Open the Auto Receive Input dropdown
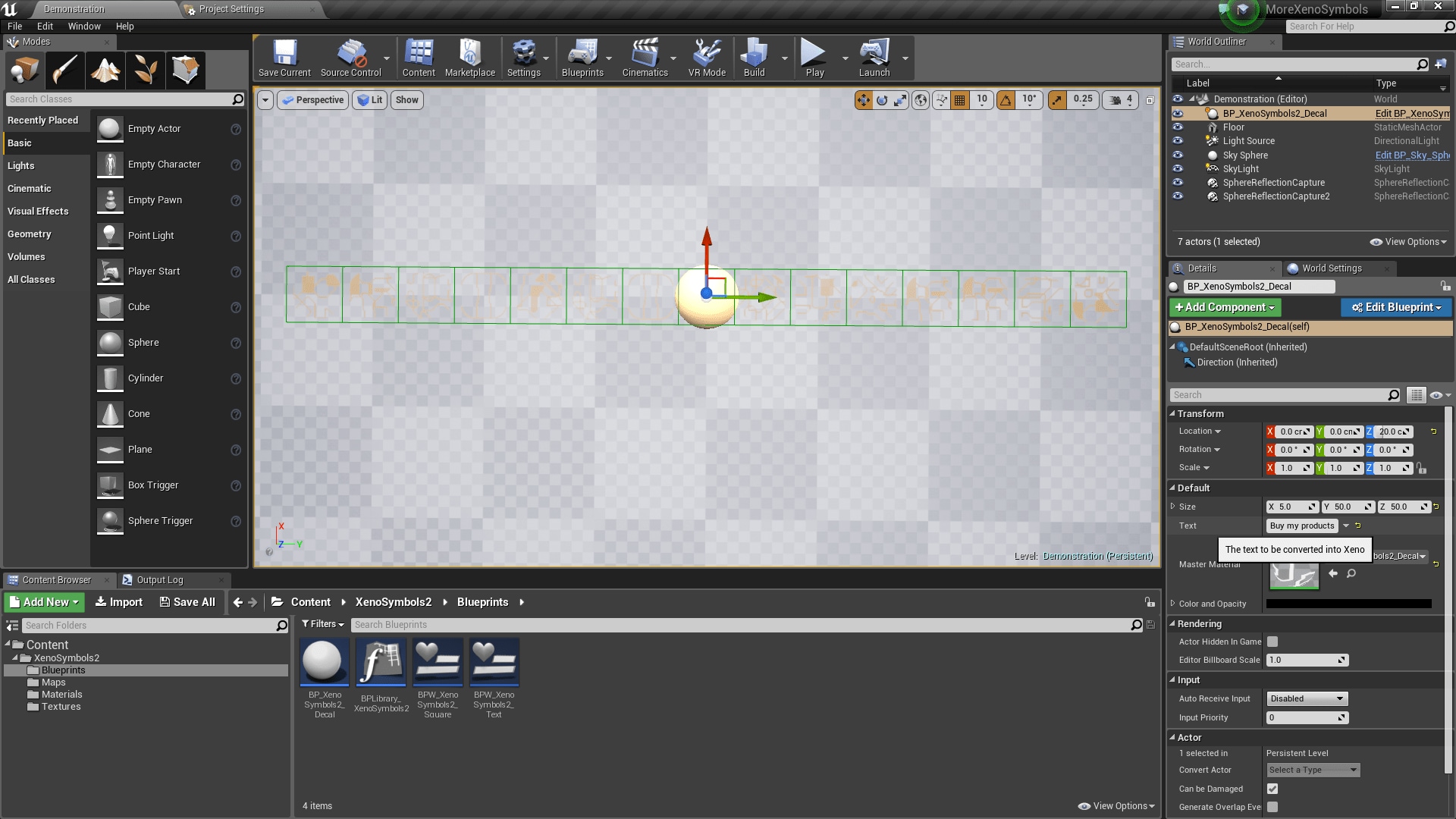This screenshot has width=1456, height=819. pyautogui.click(x=1306, y=698)
